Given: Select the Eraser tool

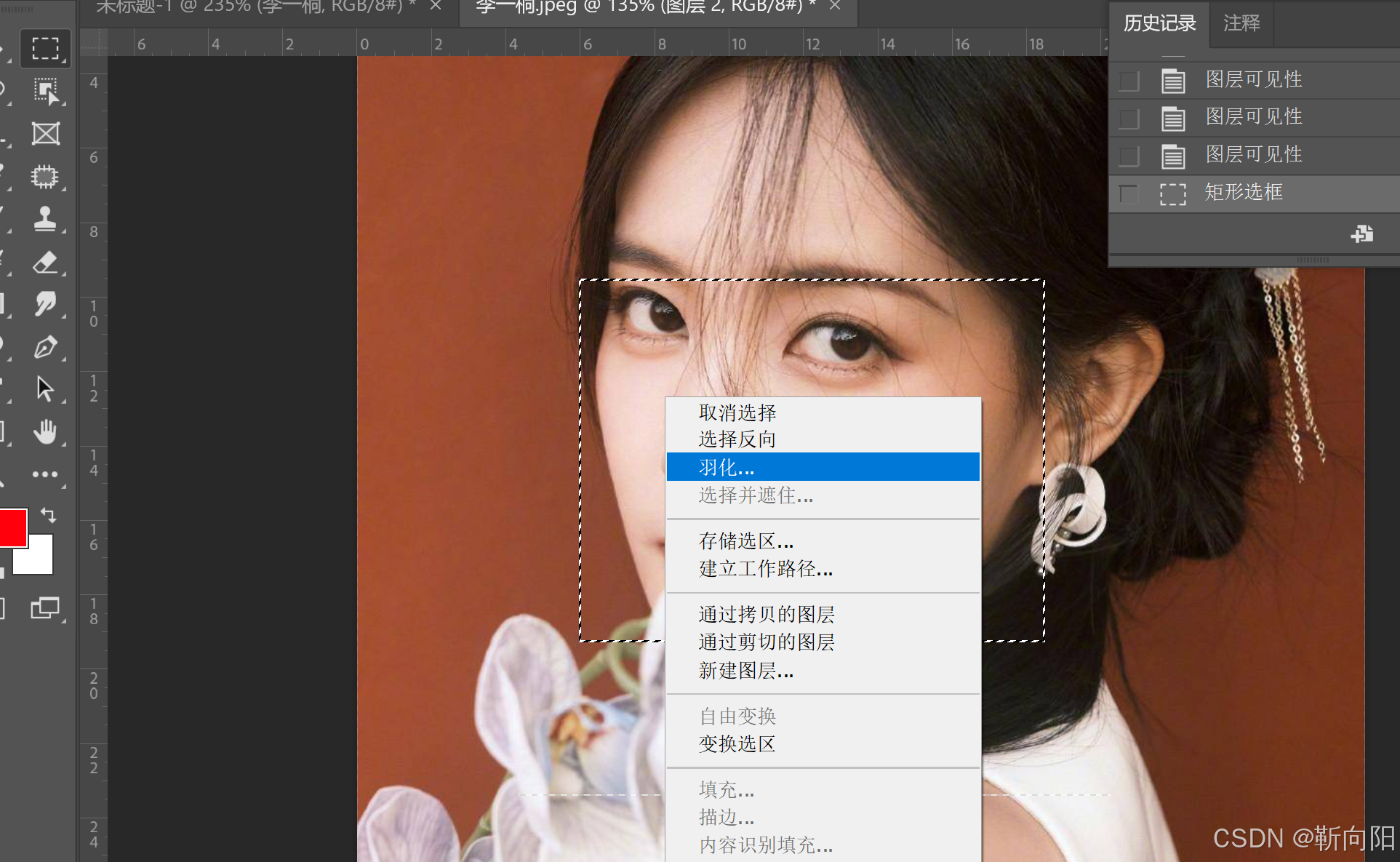Looking at the screenshot, I should 45,262.
